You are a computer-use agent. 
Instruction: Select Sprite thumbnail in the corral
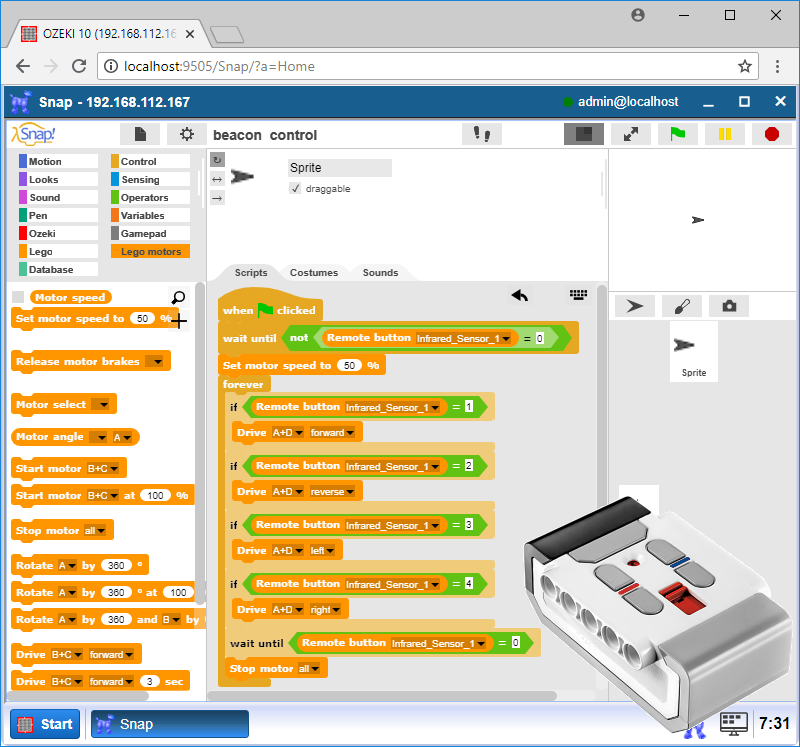pyautogui.click(x=694, y=352)
